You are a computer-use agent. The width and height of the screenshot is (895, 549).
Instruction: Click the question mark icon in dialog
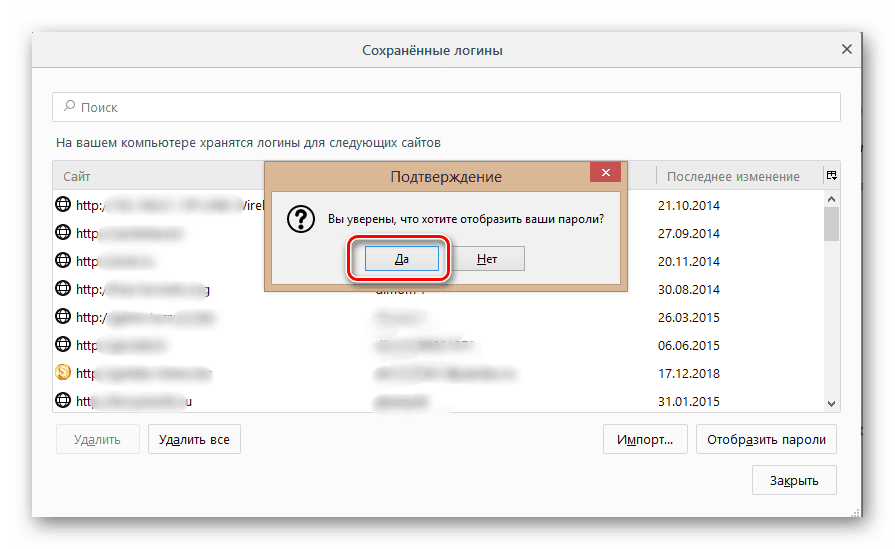click(x=301, y=219)
